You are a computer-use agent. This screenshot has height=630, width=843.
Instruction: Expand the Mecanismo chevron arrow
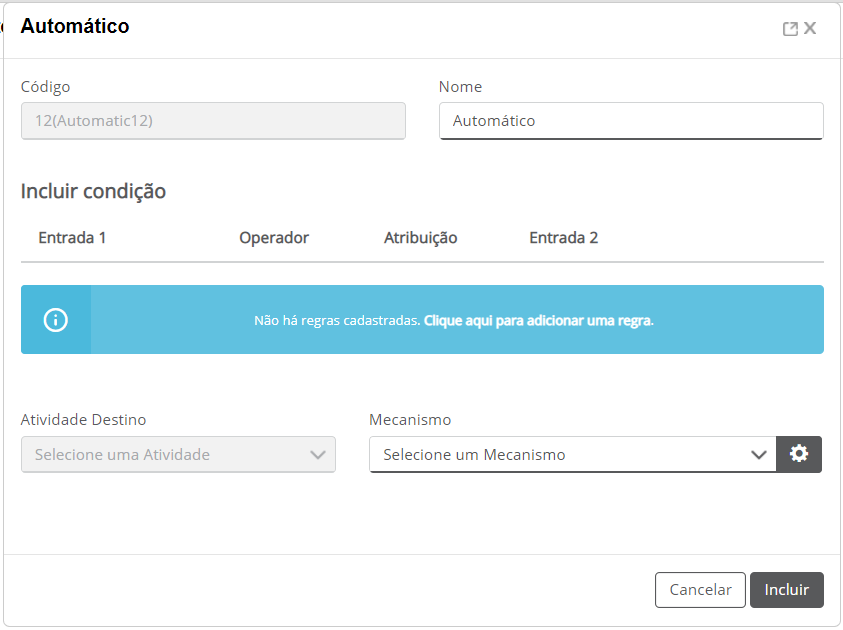point(759,455)
